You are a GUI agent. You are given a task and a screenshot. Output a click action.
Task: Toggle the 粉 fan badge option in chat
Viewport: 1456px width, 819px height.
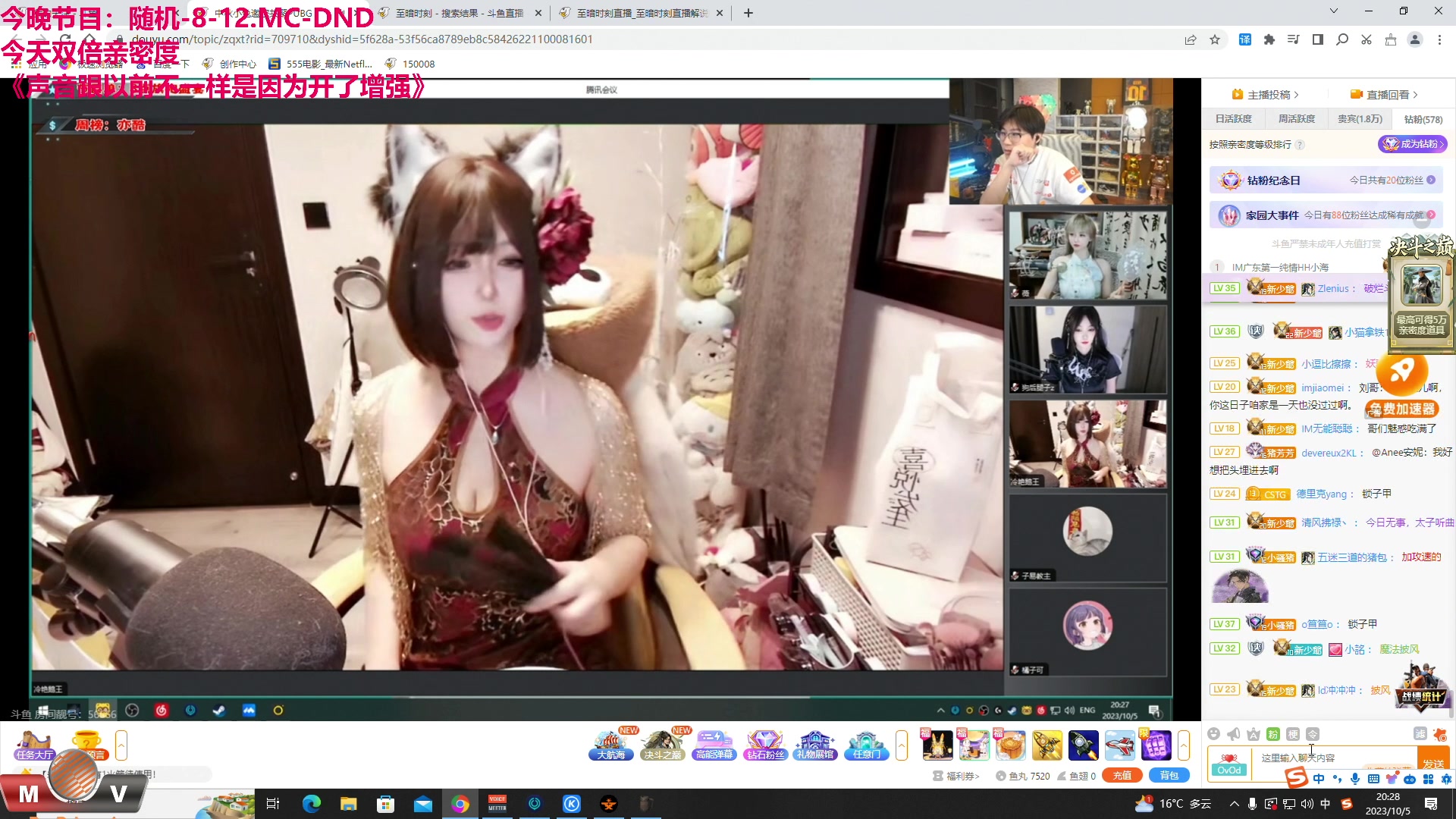point(1273,733)
